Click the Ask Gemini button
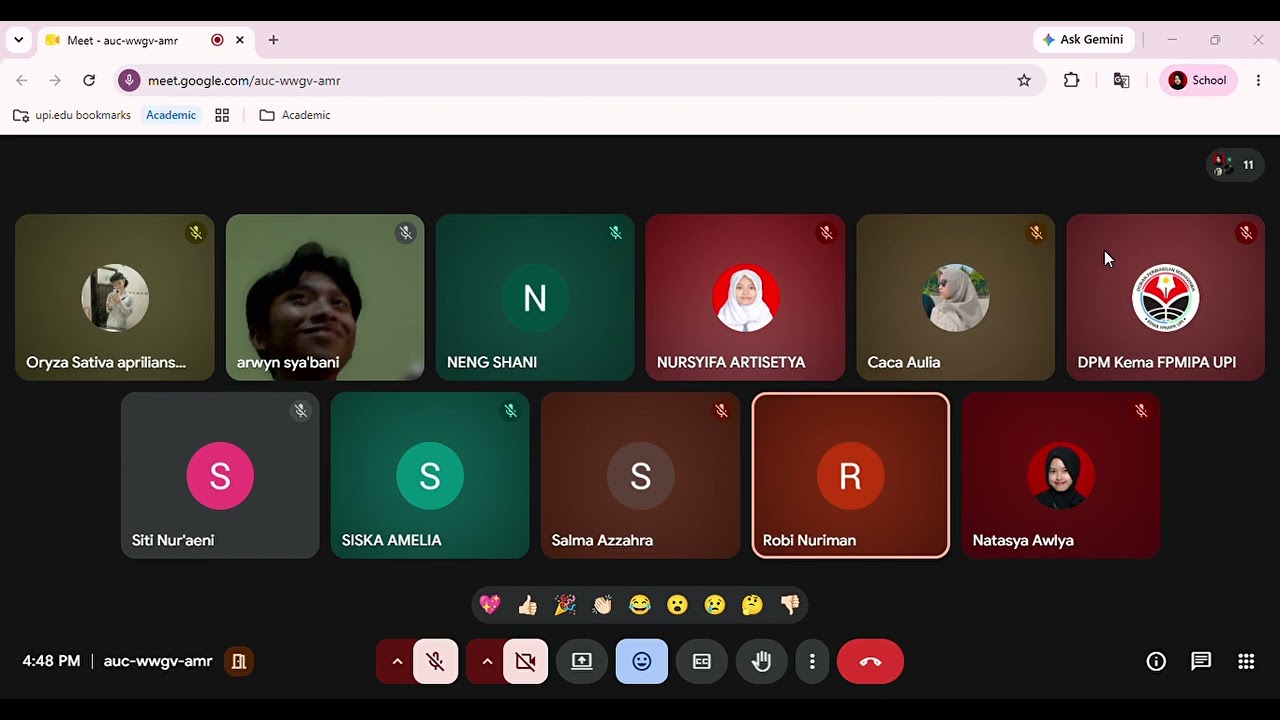The width and height of the screenshot is (1280, 720). pos(1083,40)
